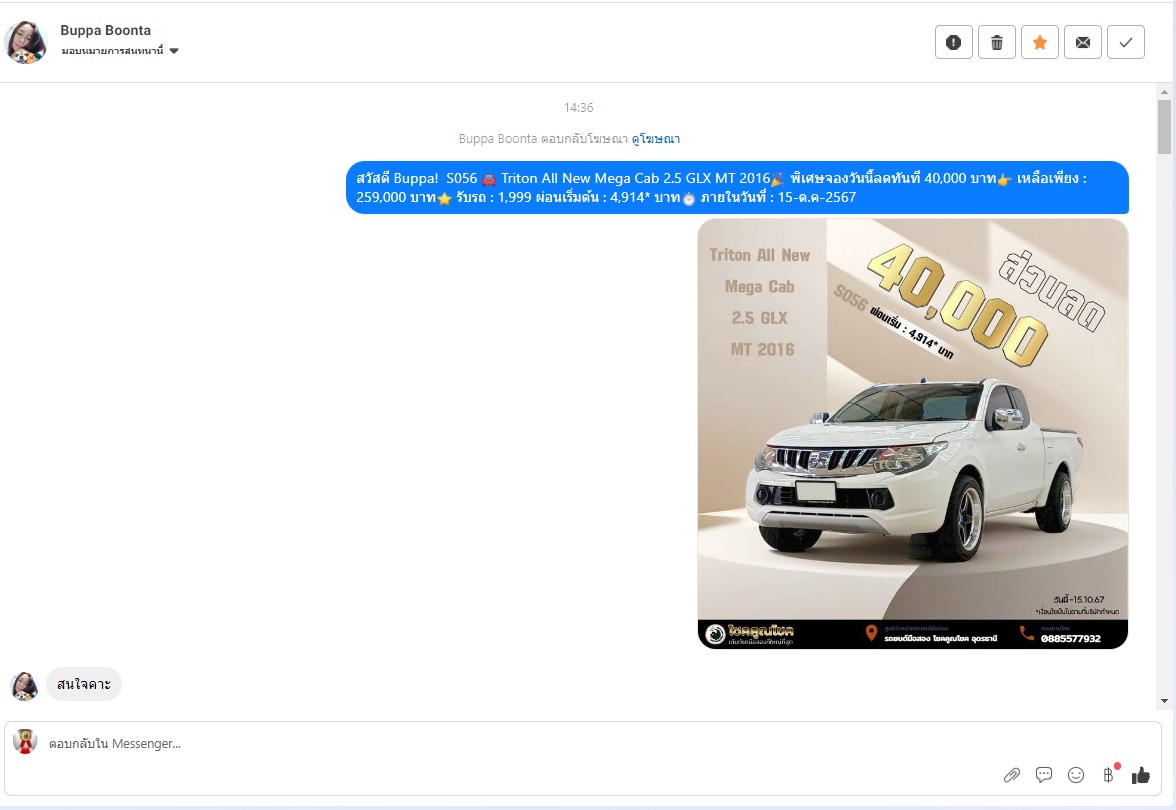Image resolution: width=1176 pixels, height=810 pixels.
Task: Click the สนใจคาะ customer message
Action: 84,684
